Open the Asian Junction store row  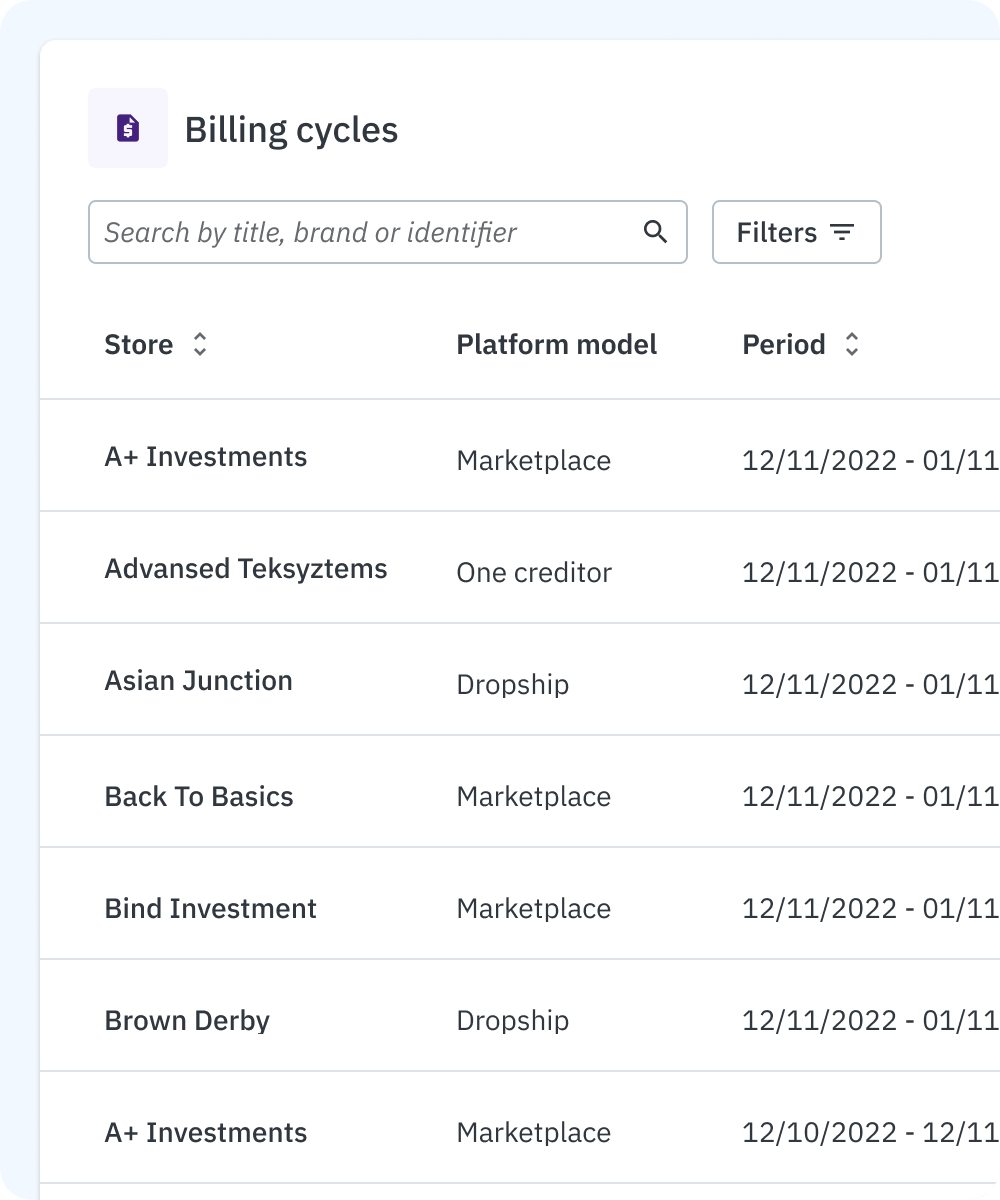(x=198, y=680)
